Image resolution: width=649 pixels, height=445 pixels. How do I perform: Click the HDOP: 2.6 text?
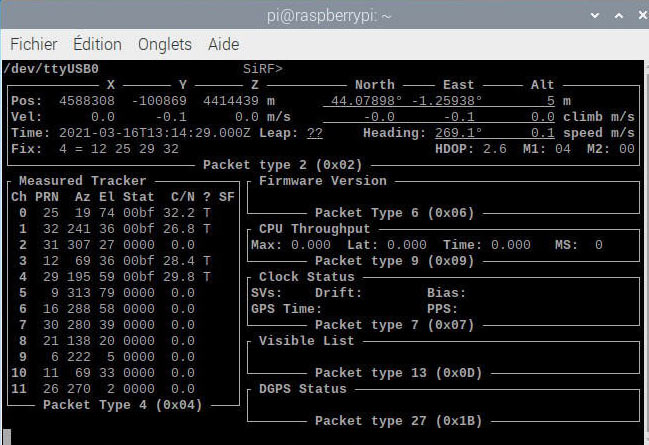[x=471, y=149]
